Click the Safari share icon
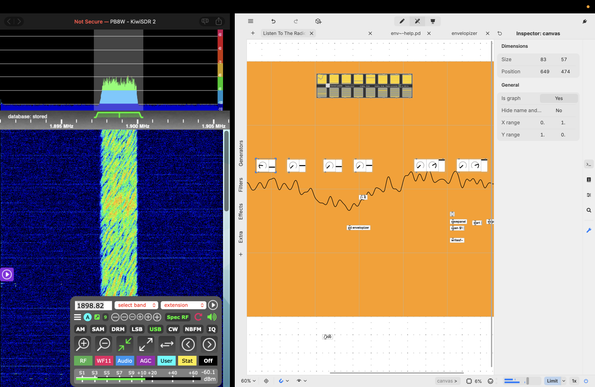 219,21
